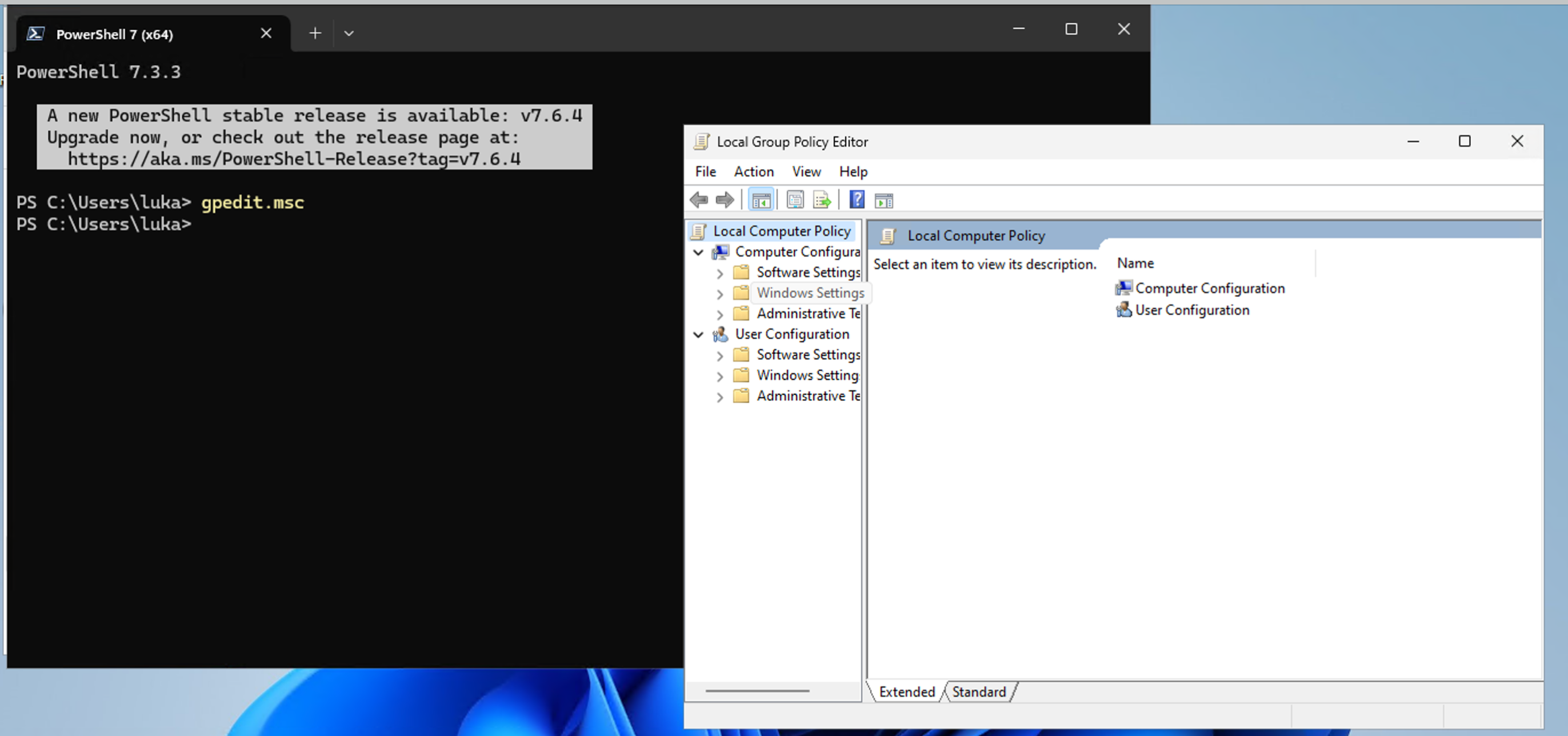The image size is (1568, 736).
Task: Open the View menu
Action: point(806,171)
